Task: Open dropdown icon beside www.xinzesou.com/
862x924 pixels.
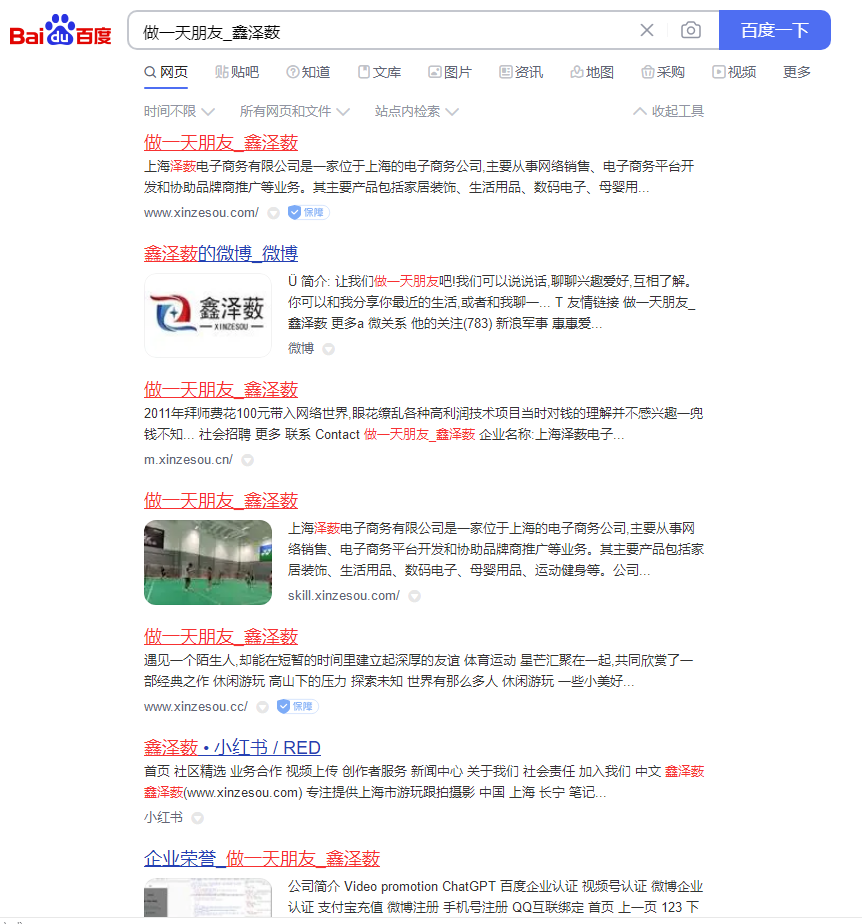Action: [273, 213]
